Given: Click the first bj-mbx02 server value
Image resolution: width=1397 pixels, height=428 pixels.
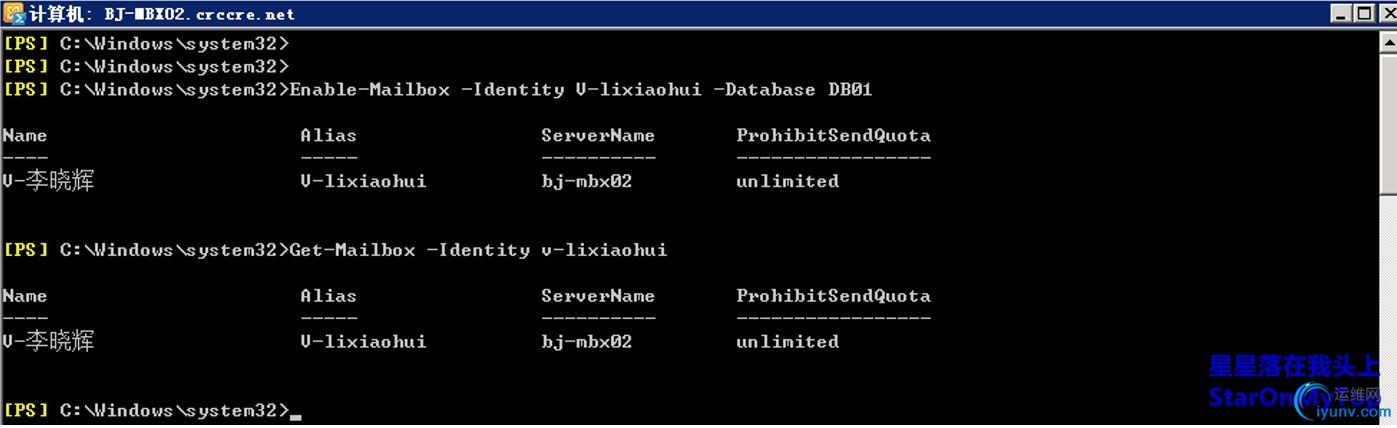Looking at the screenshot, I should pyautogui.click(x=586, y=181).
